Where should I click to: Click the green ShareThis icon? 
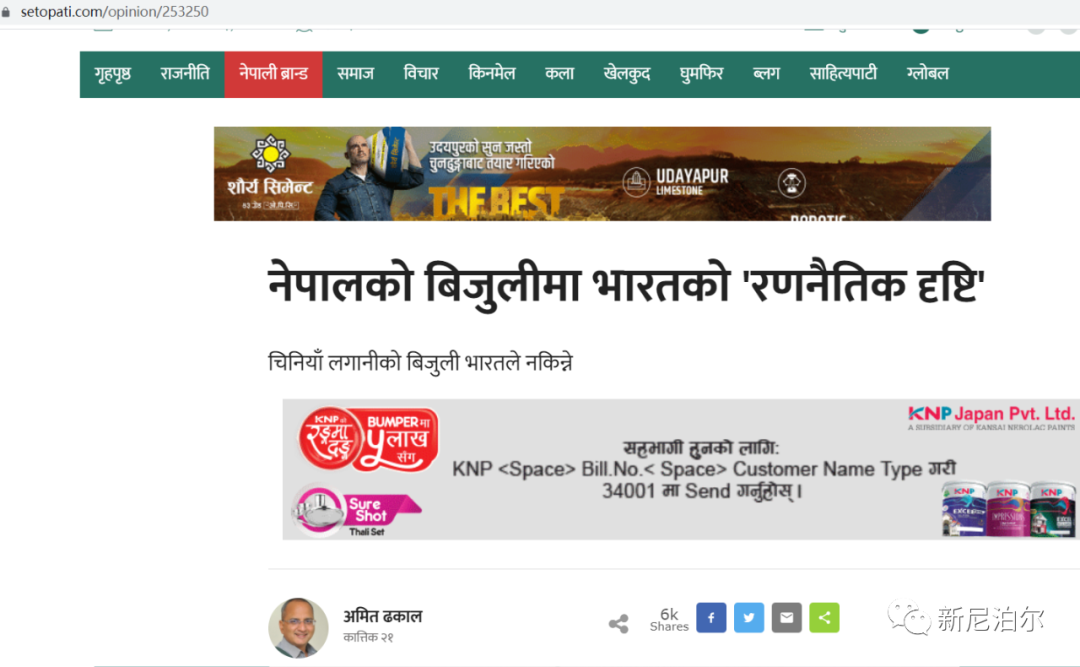pyautogui.click(x=824, y=617)
